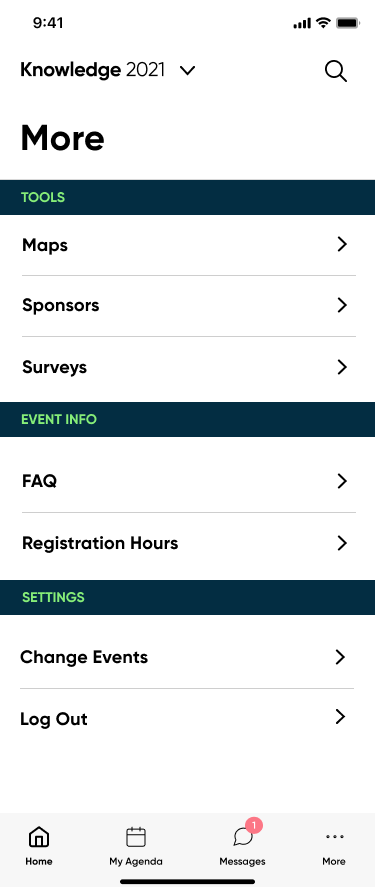Tap the home indicator bar at bottom
The image size is (375, 887).
(187, 881)
